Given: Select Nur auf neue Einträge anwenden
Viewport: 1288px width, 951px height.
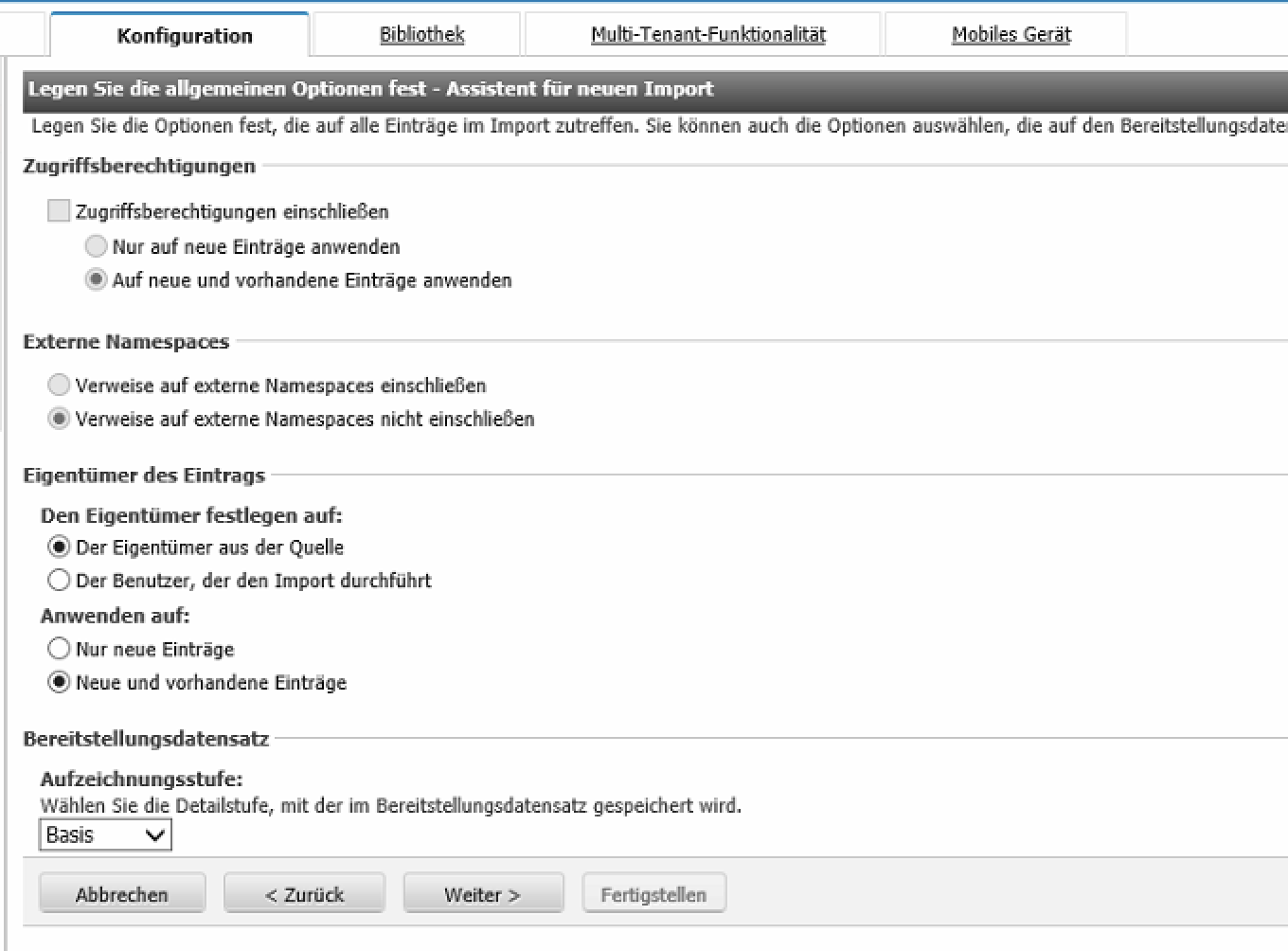Looking at the screenshot, I should click(x=96, y=246).
